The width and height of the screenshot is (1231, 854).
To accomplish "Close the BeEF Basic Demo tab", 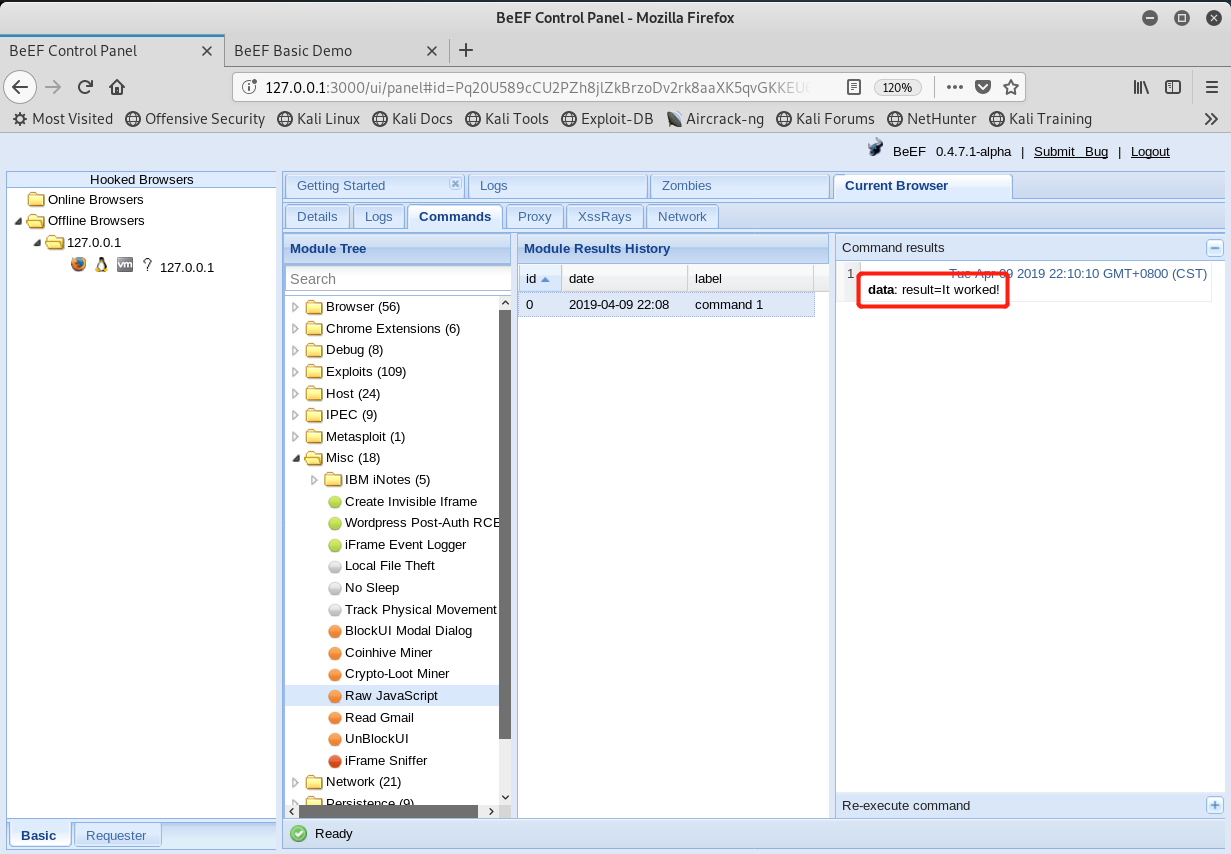I will (431, 51).
